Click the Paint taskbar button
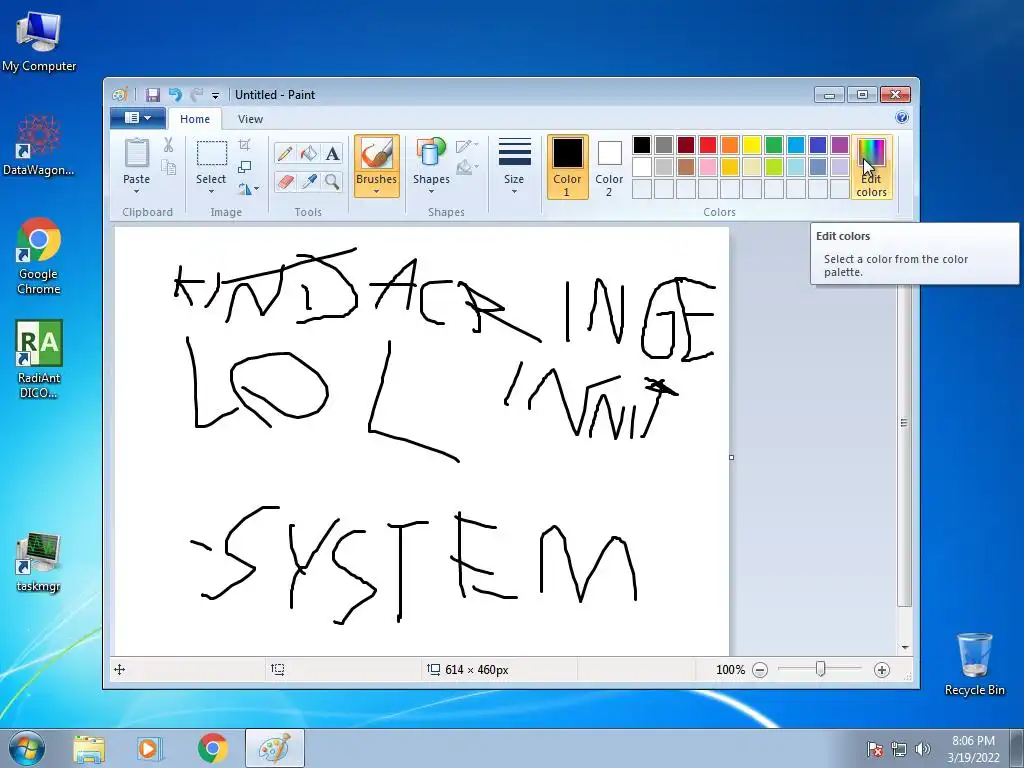 pos(274,748)
